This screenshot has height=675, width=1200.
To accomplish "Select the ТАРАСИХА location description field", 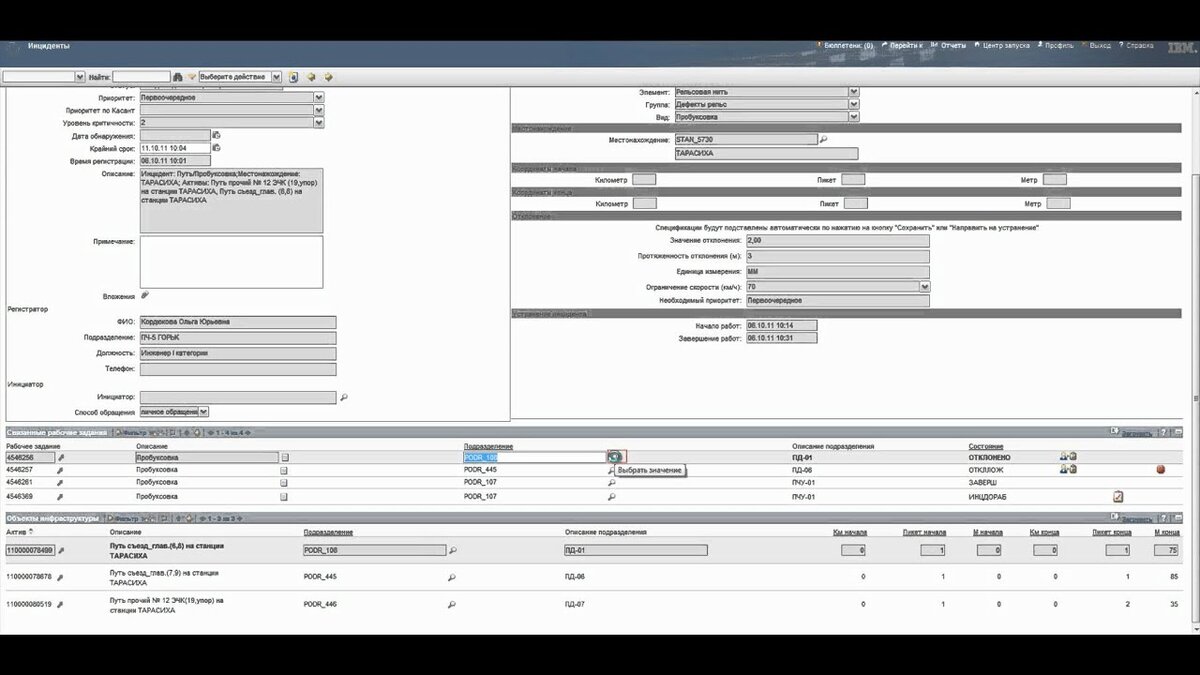I will coord(766,153).
